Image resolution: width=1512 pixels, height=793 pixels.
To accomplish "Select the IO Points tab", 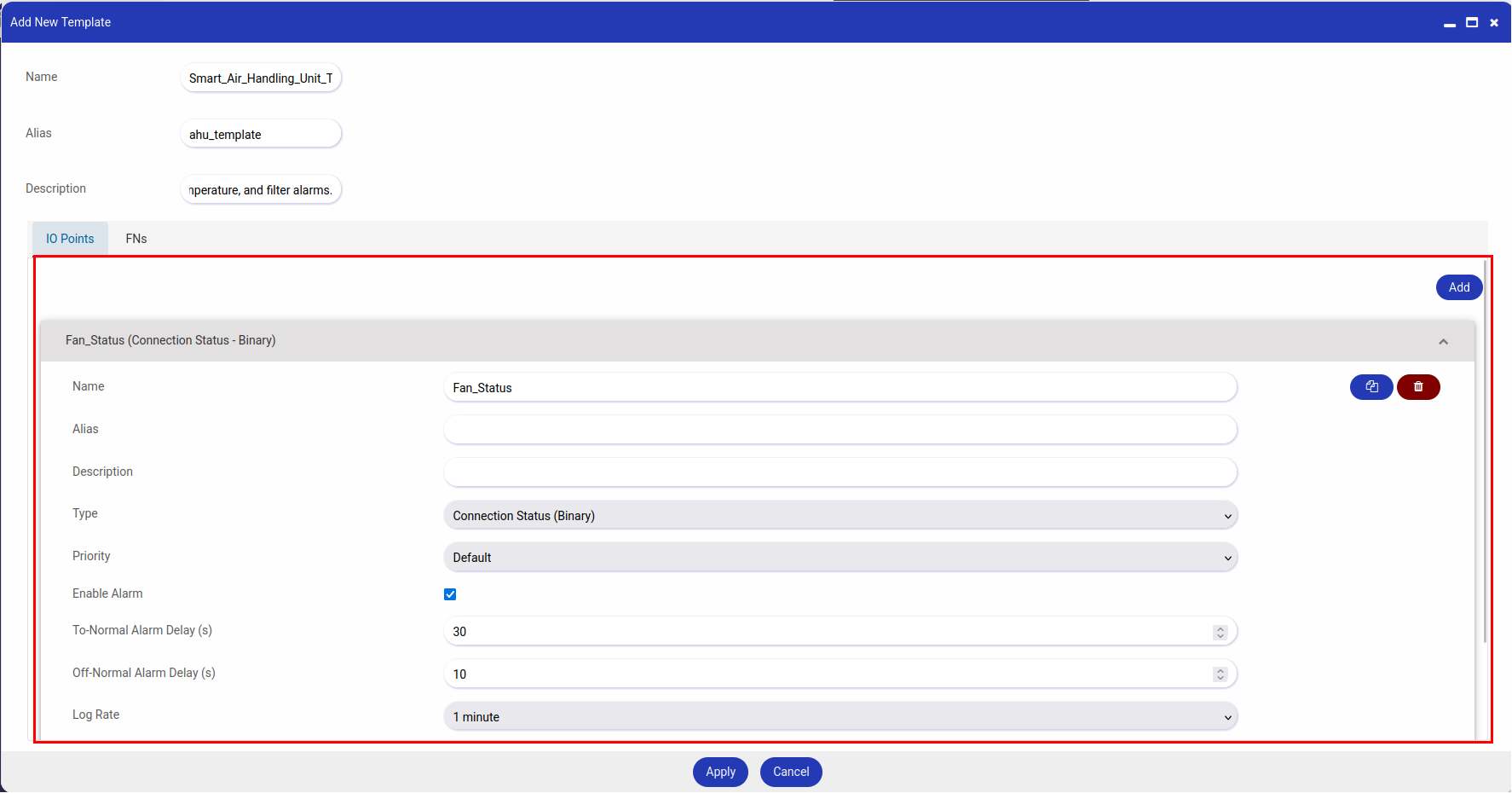I will pos(70,239).
